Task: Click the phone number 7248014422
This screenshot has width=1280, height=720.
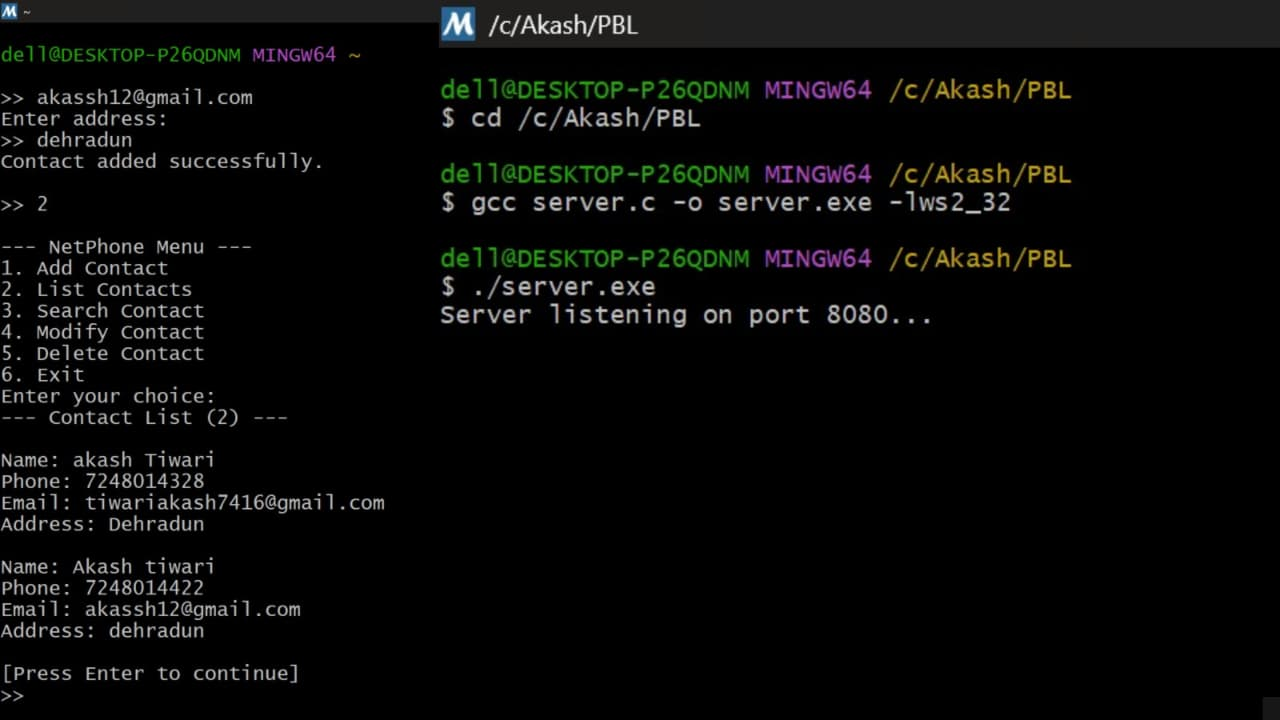Action: coord(144,588)
